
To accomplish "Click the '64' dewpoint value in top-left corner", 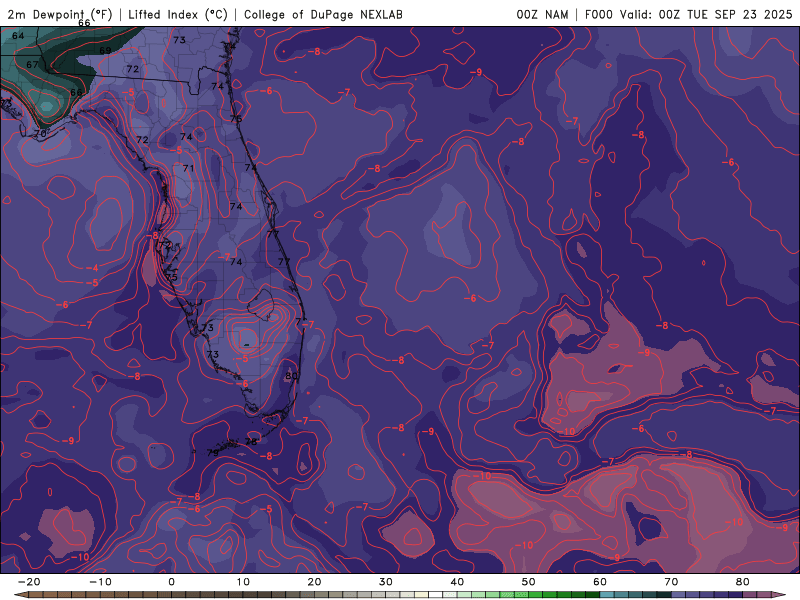I will click(18, 36).
